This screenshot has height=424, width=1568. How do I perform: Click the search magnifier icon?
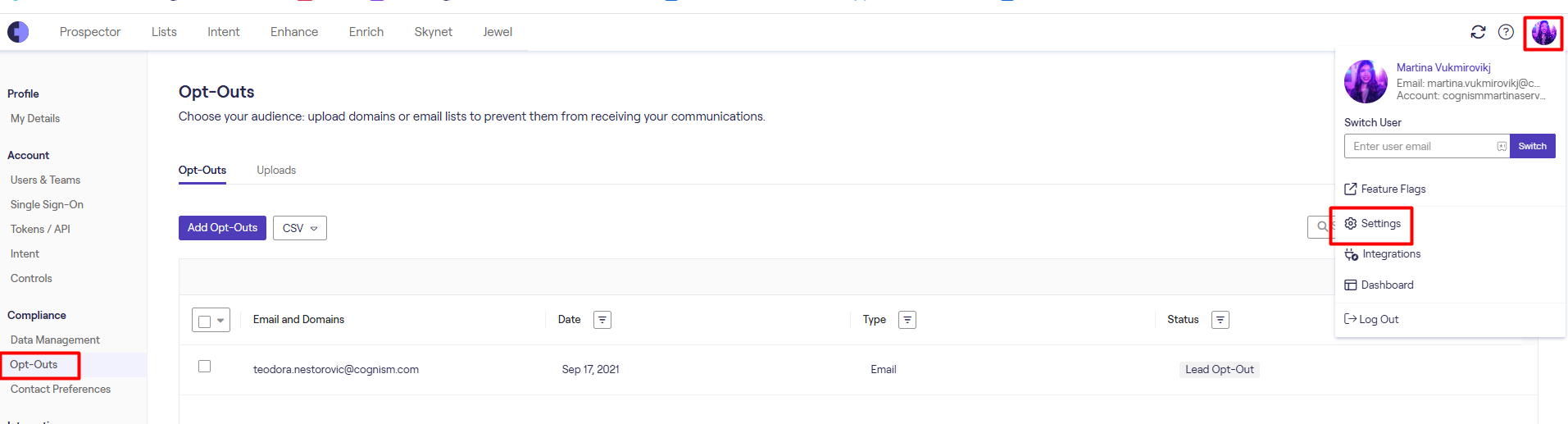pos(1321,227)
